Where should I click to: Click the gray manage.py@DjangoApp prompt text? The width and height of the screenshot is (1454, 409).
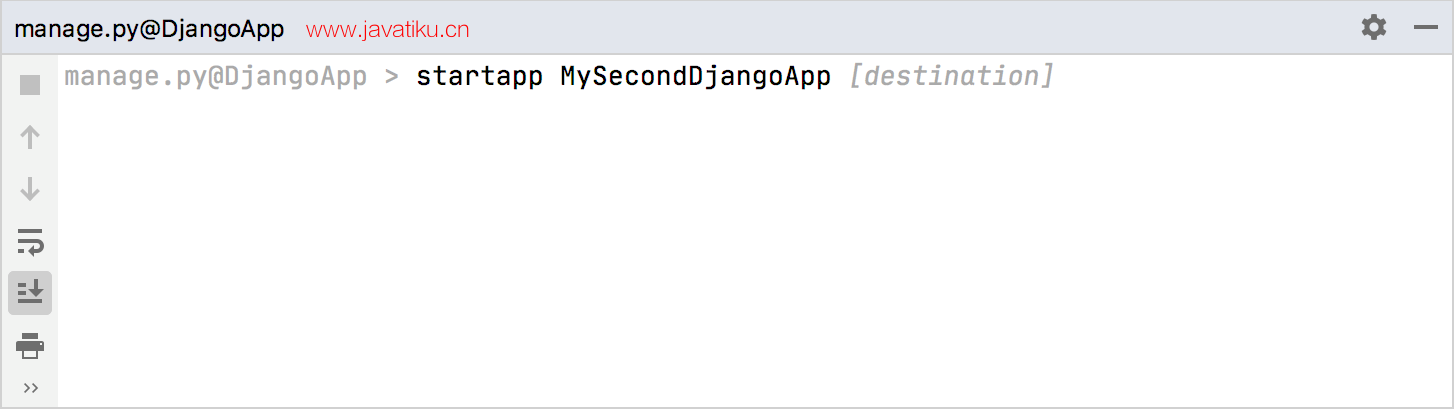pos(216,77)
